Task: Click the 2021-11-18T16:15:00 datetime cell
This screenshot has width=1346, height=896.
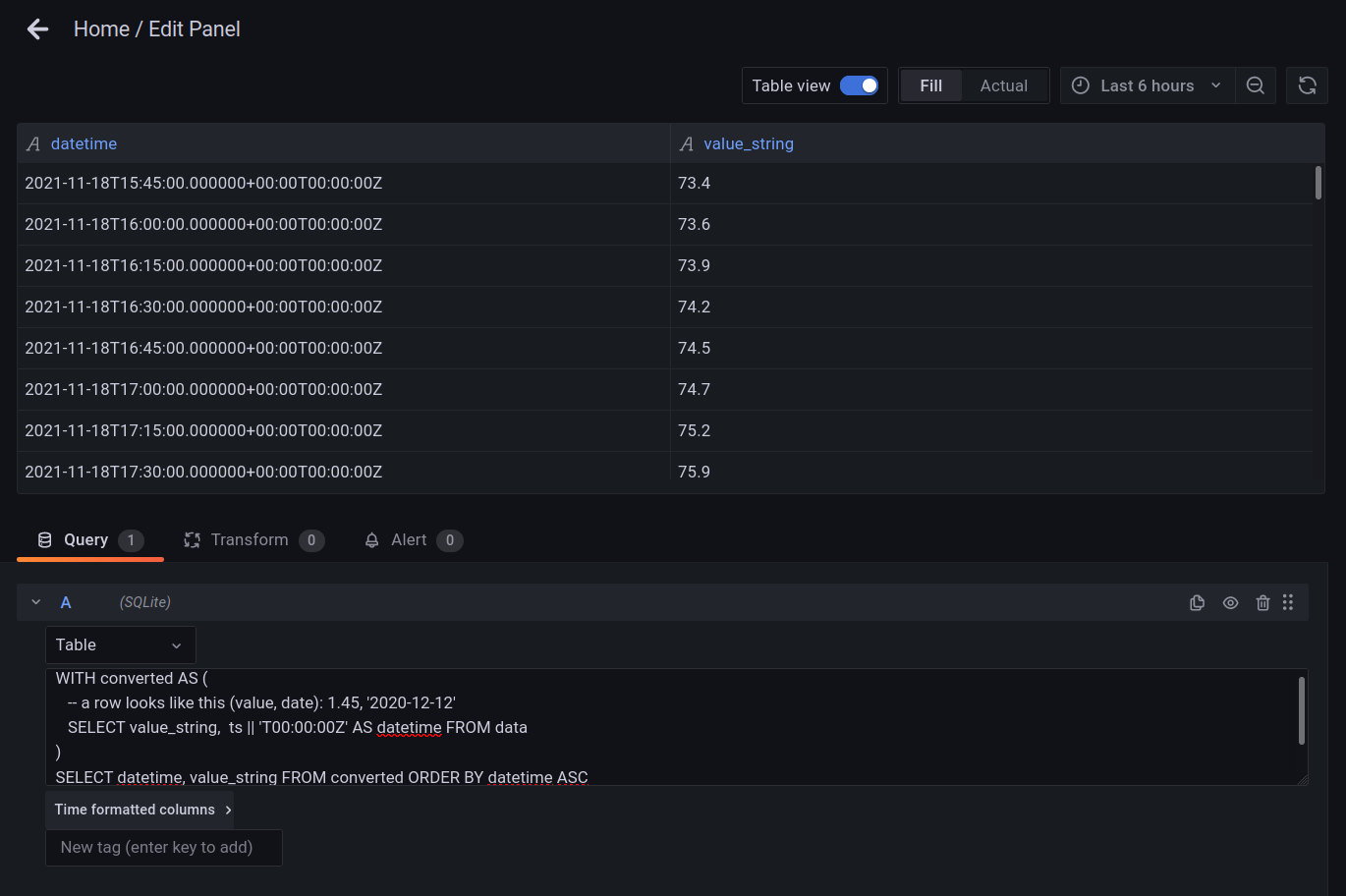Action: point(344,265)
